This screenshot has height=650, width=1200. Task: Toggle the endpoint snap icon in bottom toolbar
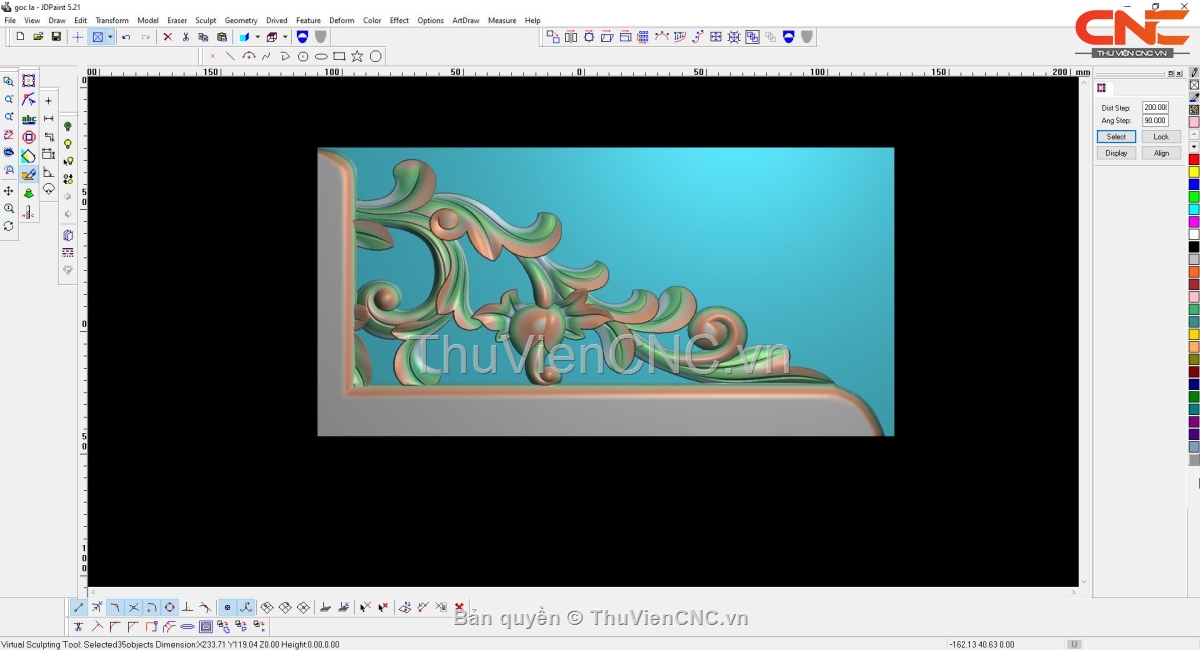pyautogui.click(x=79, y=607)
